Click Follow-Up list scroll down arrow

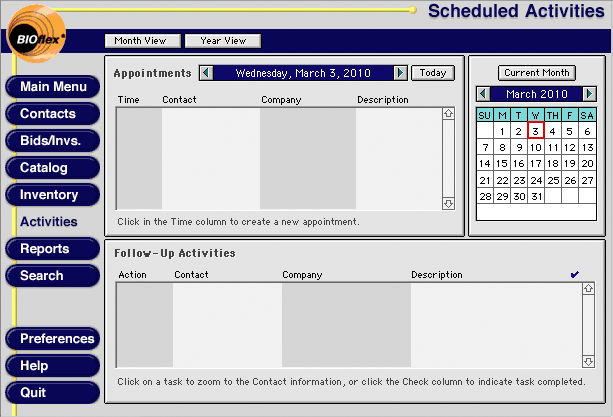(x=588, y=362)
